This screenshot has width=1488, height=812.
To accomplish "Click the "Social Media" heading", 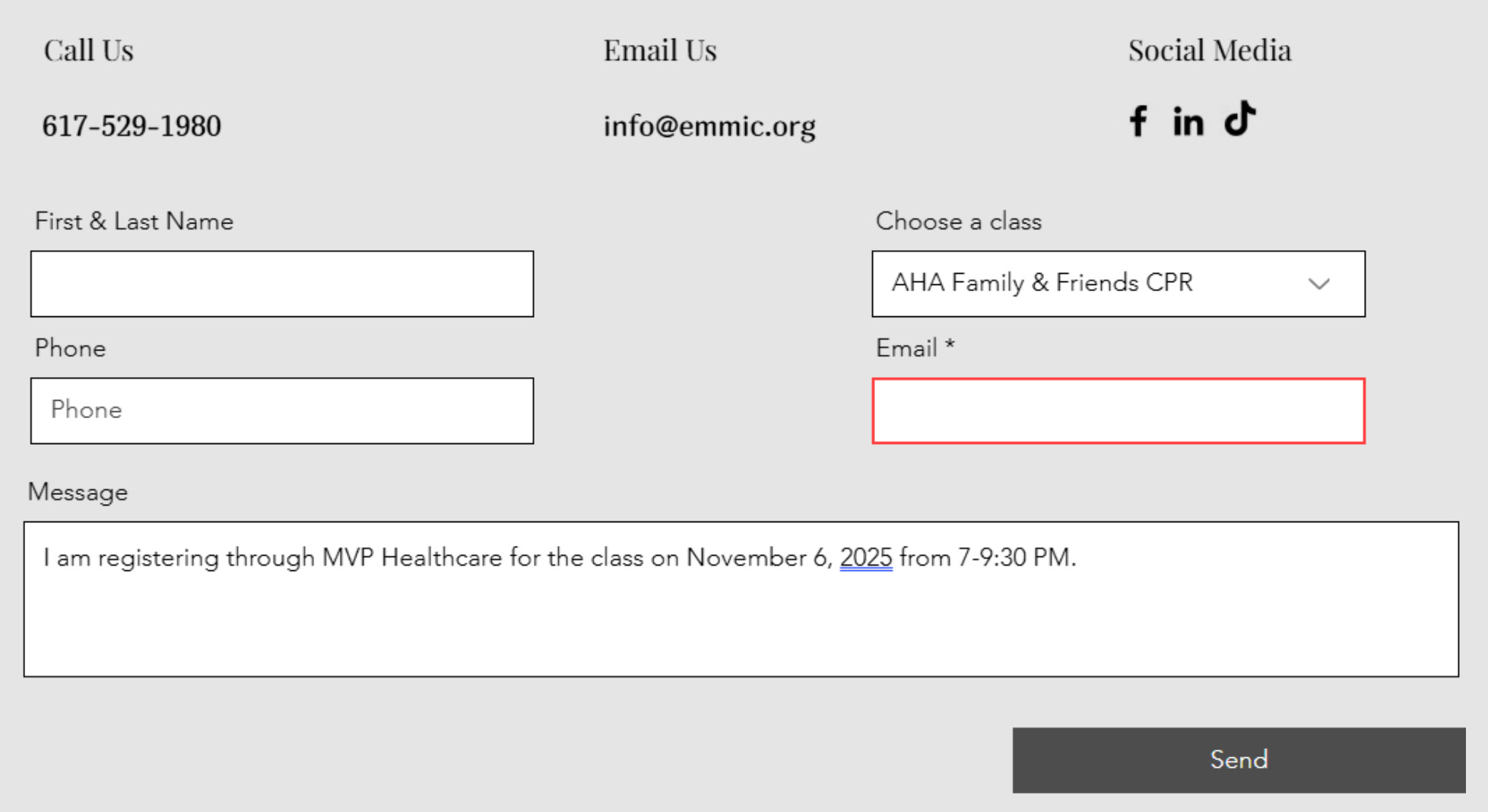I will (1209, 51).
